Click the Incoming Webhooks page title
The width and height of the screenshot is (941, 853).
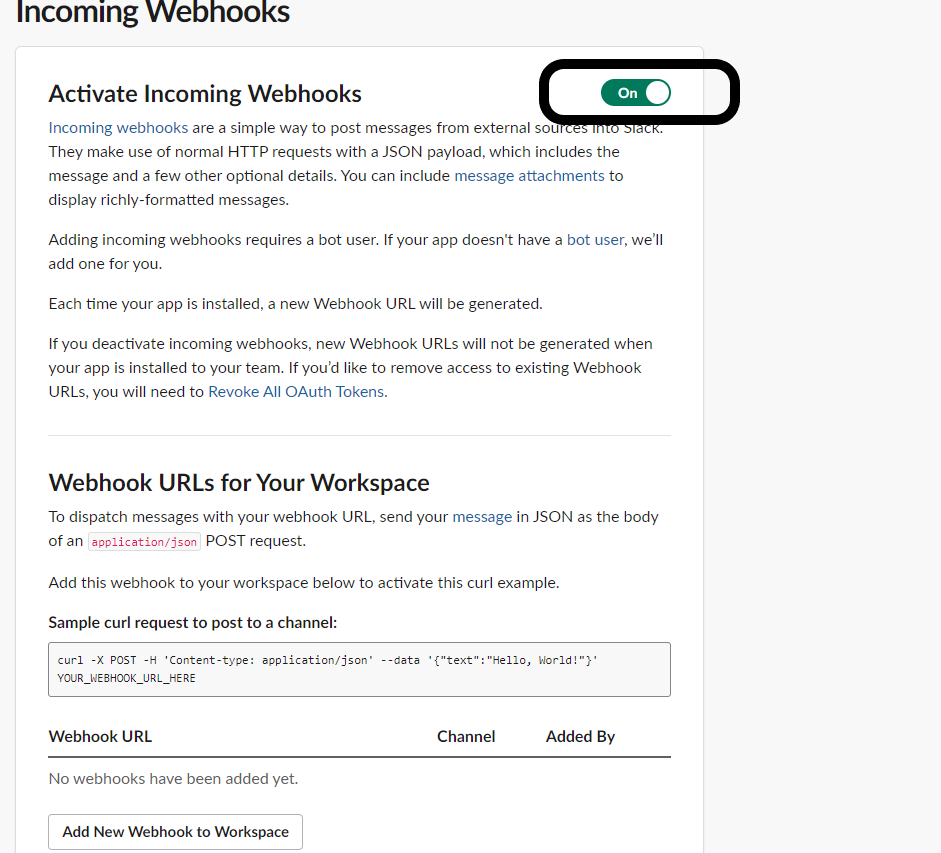tap(152, 12)
